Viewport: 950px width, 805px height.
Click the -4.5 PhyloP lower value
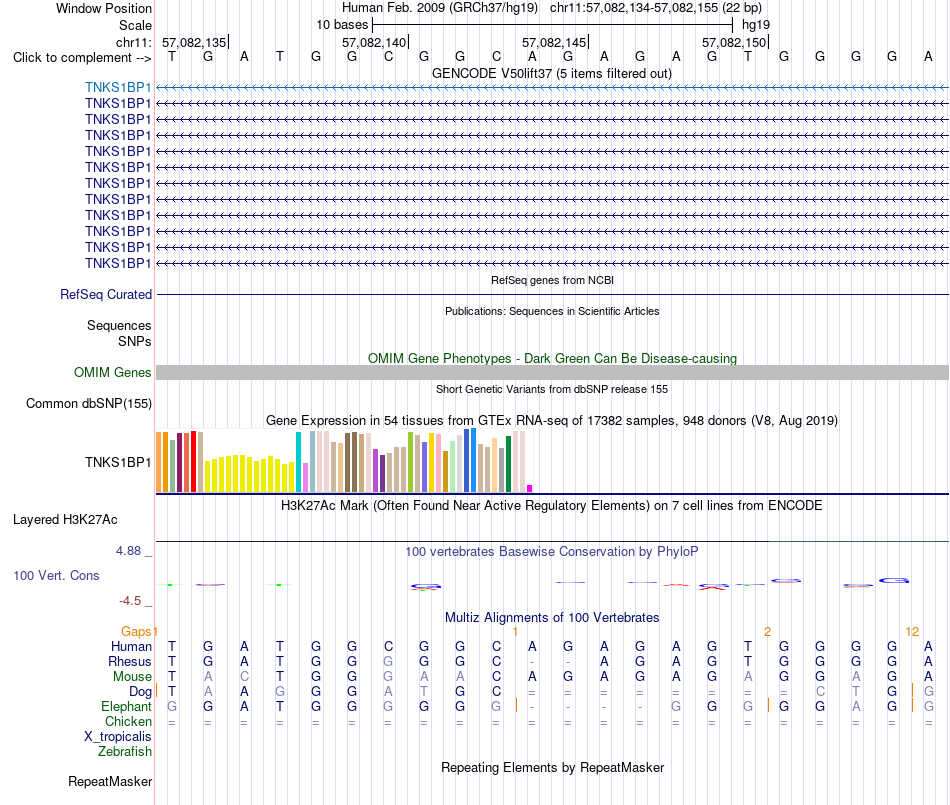pyautogui.click(x=130, y=601)
